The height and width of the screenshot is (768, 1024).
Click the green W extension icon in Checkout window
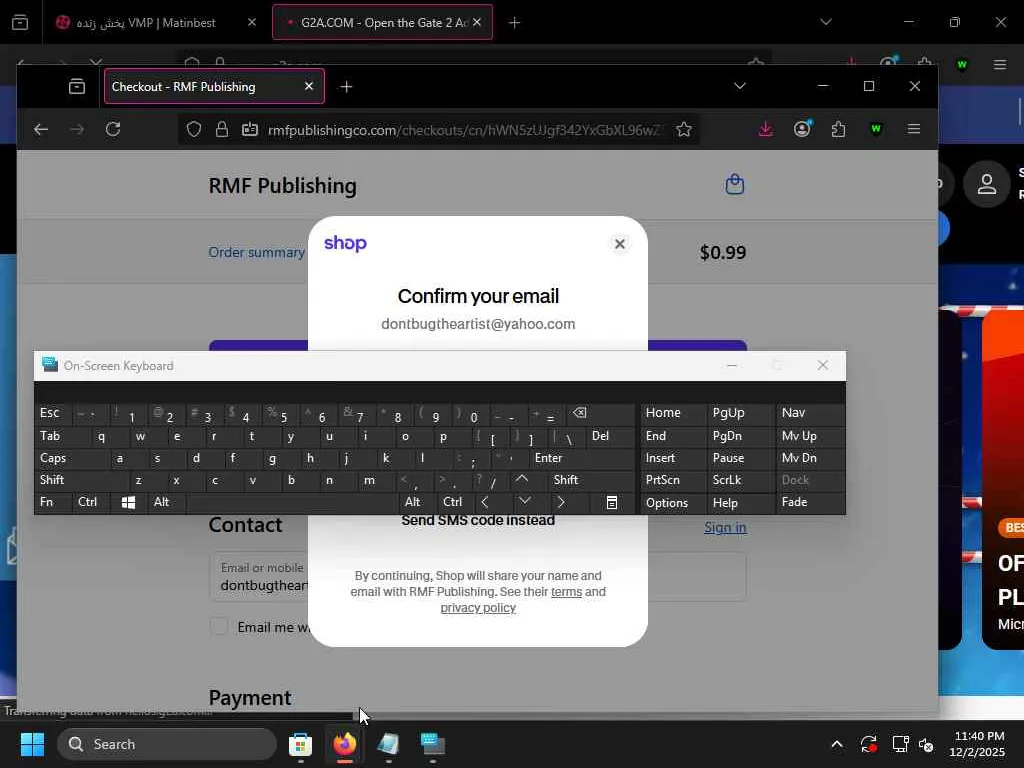point(876,129)
